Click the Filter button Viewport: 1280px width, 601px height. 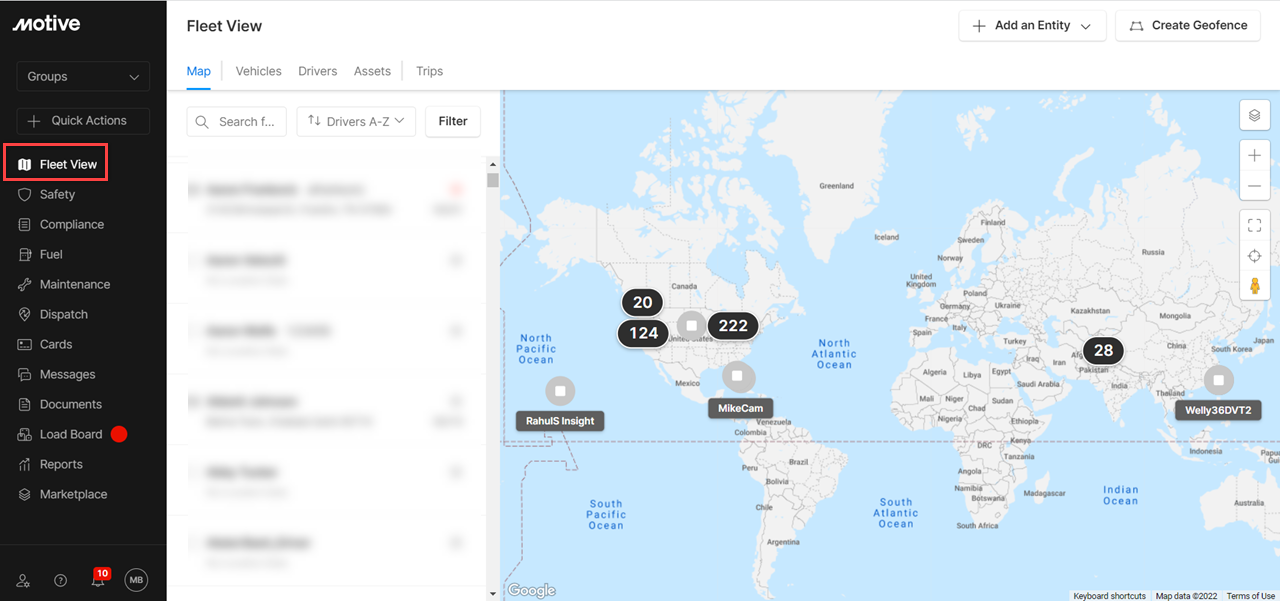tap(453, 121)
